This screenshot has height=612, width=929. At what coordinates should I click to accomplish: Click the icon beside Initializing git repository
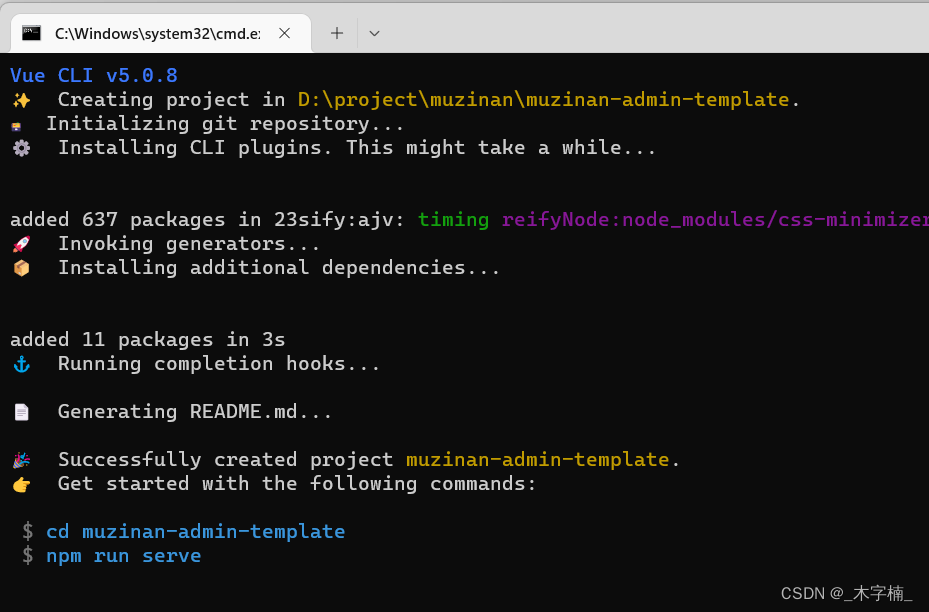pyautogui.click(x=17, y=126)
